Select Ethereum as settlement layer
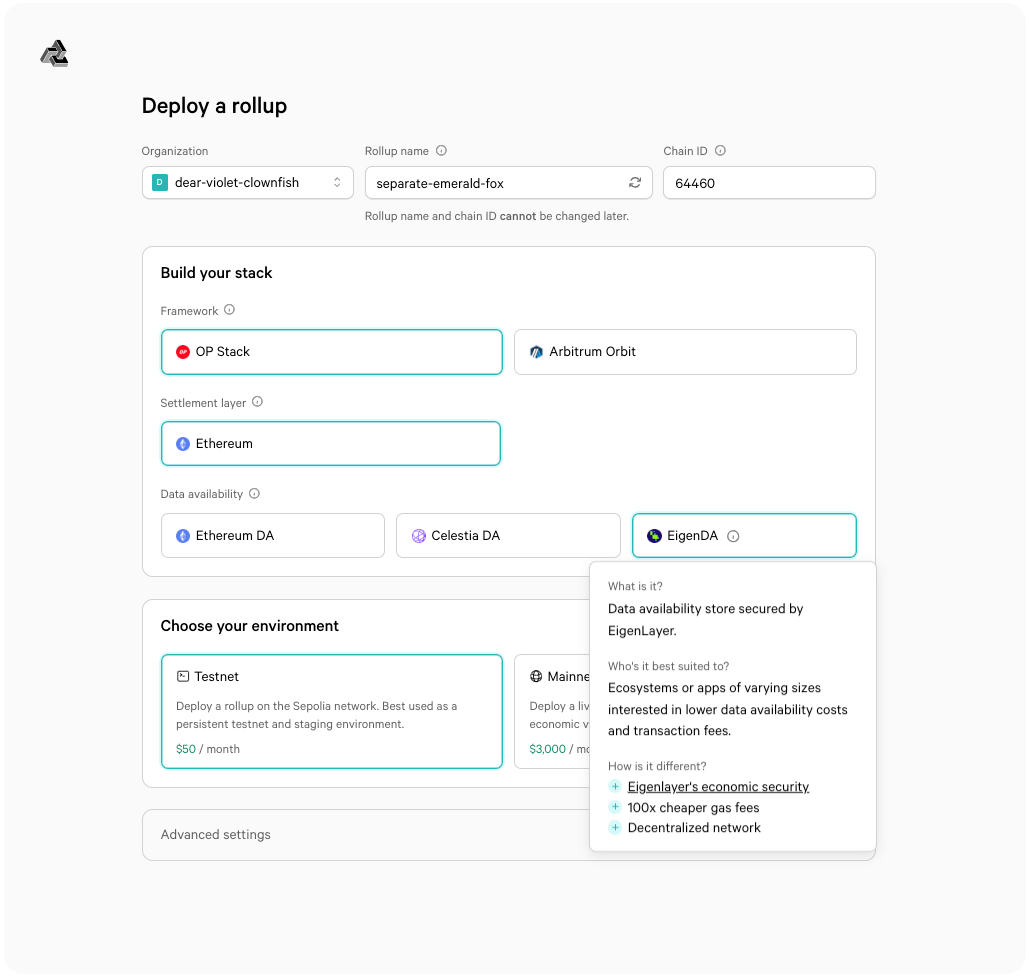This screenshot has height=977, width=1030. point(330,443)
